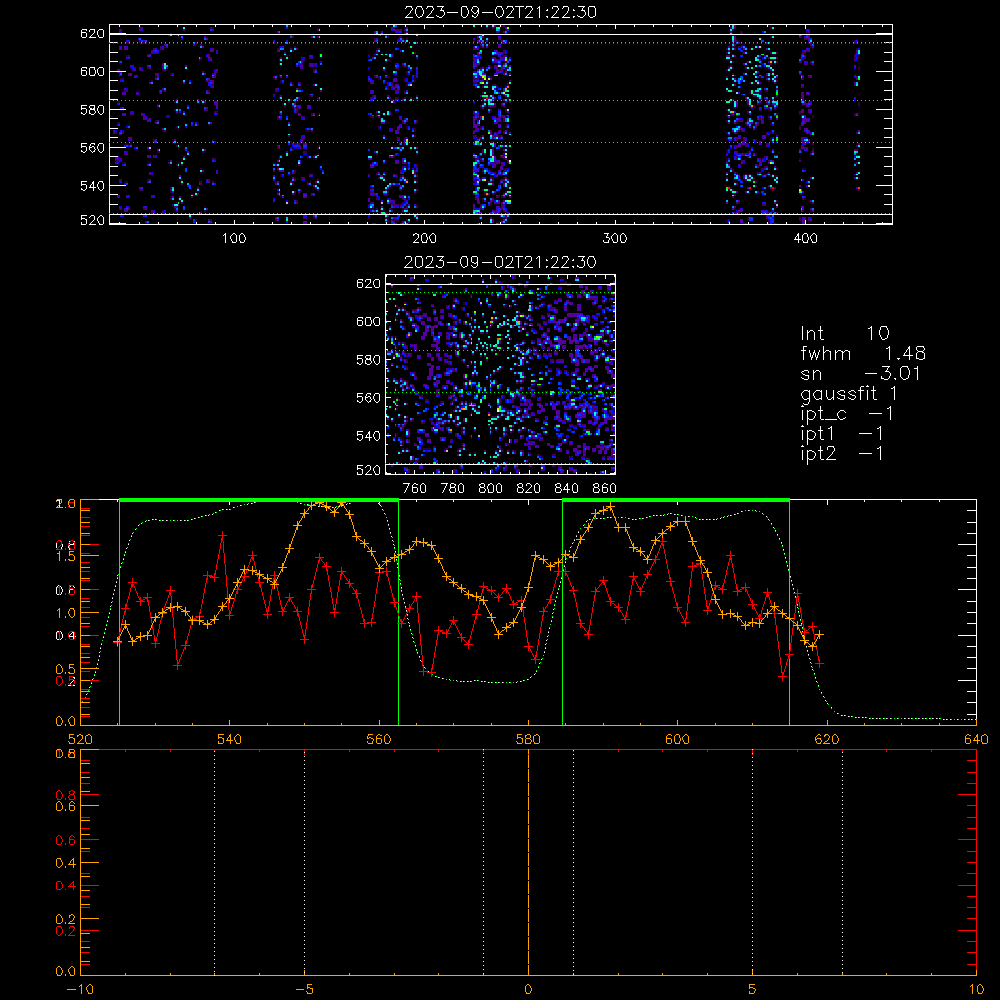Click x-axis label 200 on top plot
Screen dimensions: 1000x1000
pyautogui.click(x=424, y=239)
